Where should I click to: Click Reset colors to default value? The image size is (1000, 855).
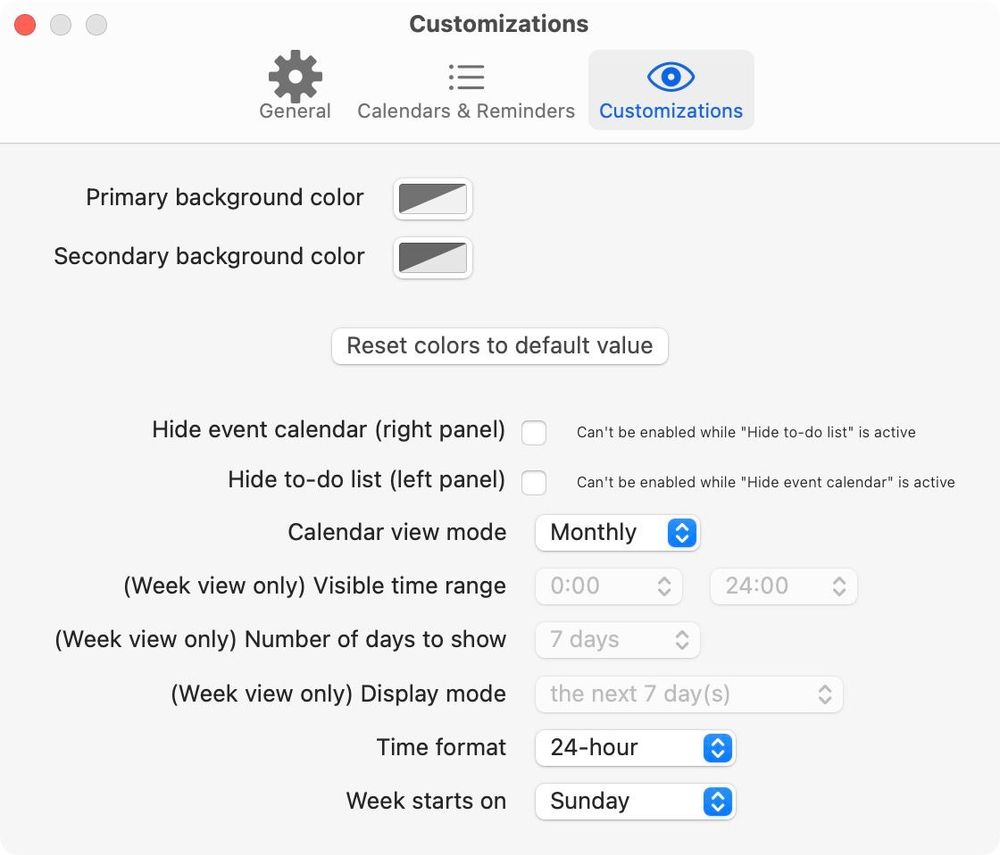(x=499, y=346)
